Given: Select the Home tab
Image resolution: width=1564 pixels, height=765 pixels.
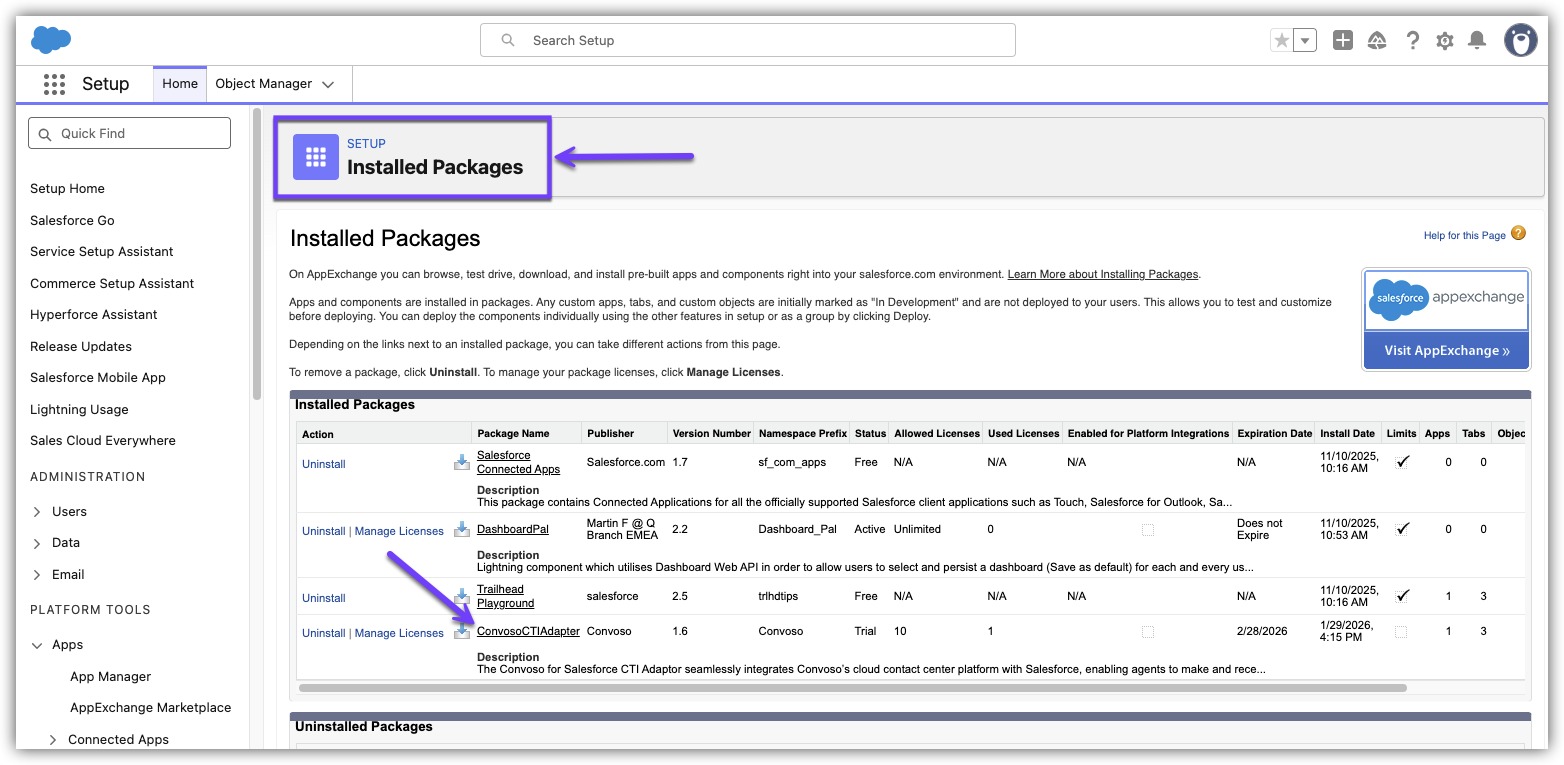Looking at the screenshot, I should tap(180, 84).
